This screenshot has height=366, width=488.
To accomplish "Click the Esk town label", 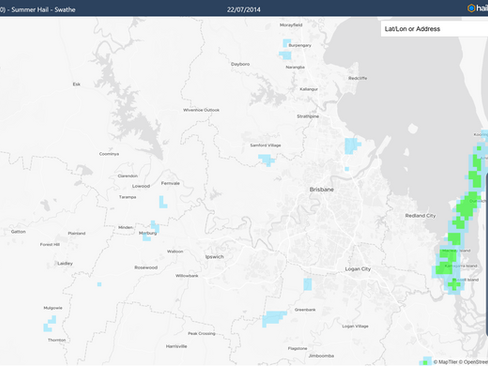I will coord(76,84).
